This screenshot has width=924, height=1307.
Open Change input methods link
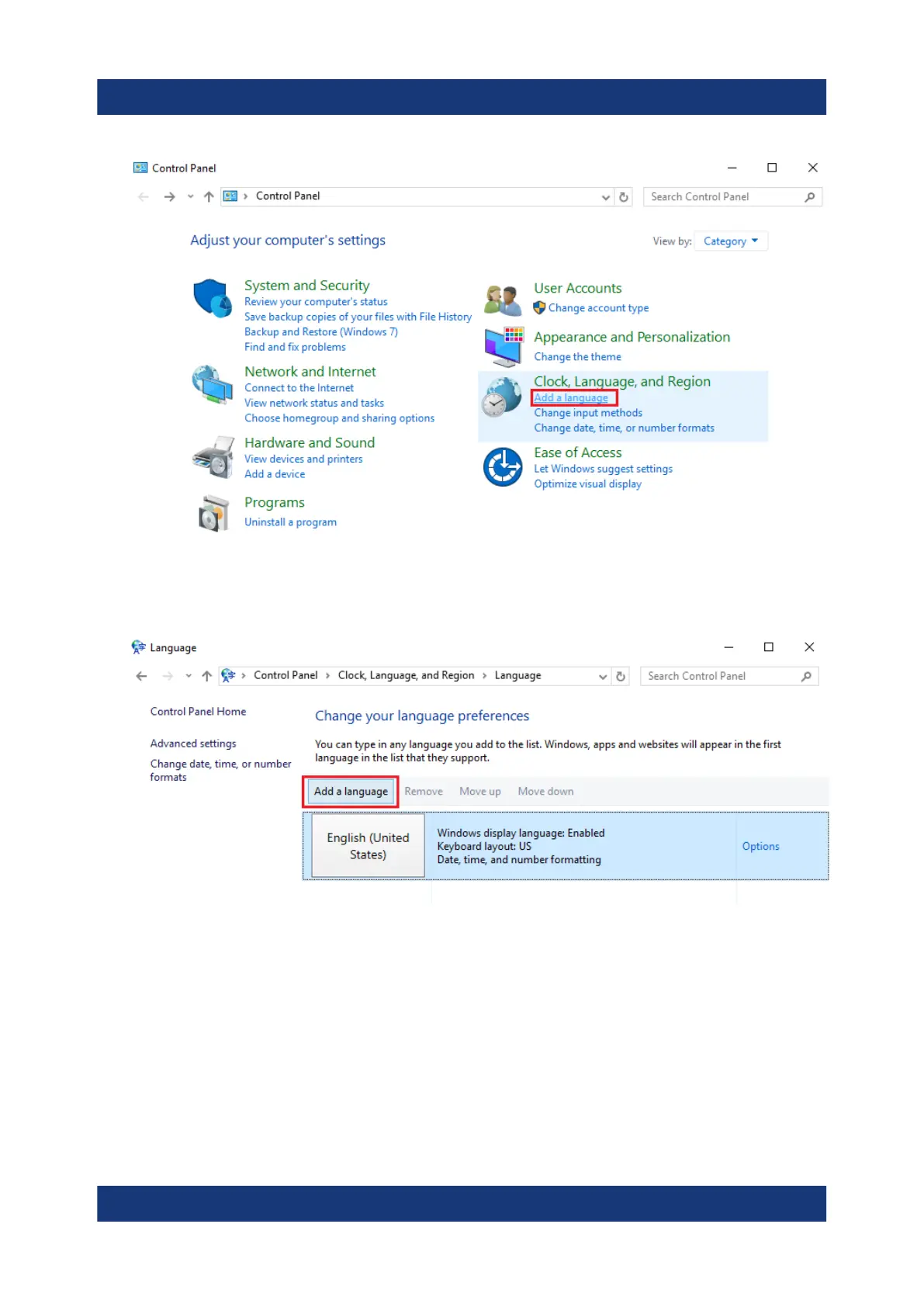tap(588, 413)
